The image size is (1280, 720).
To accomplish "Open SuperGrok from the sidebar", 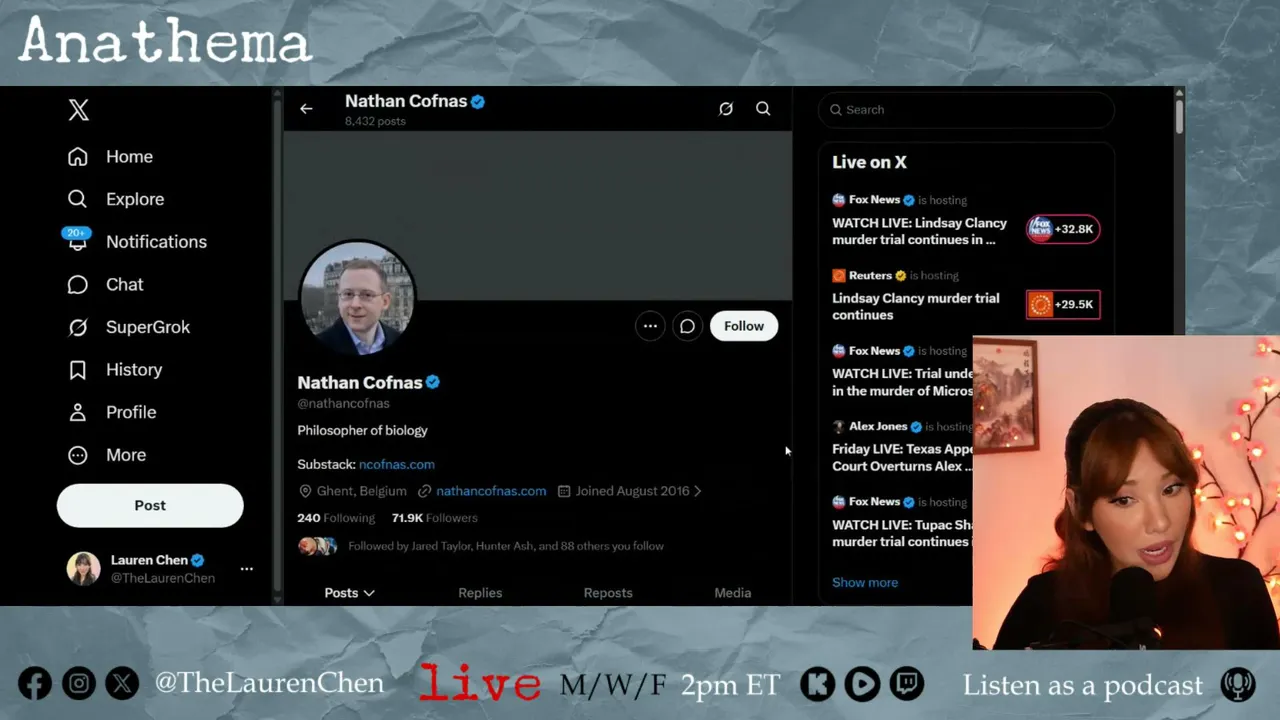I will [x=128, y=327].
